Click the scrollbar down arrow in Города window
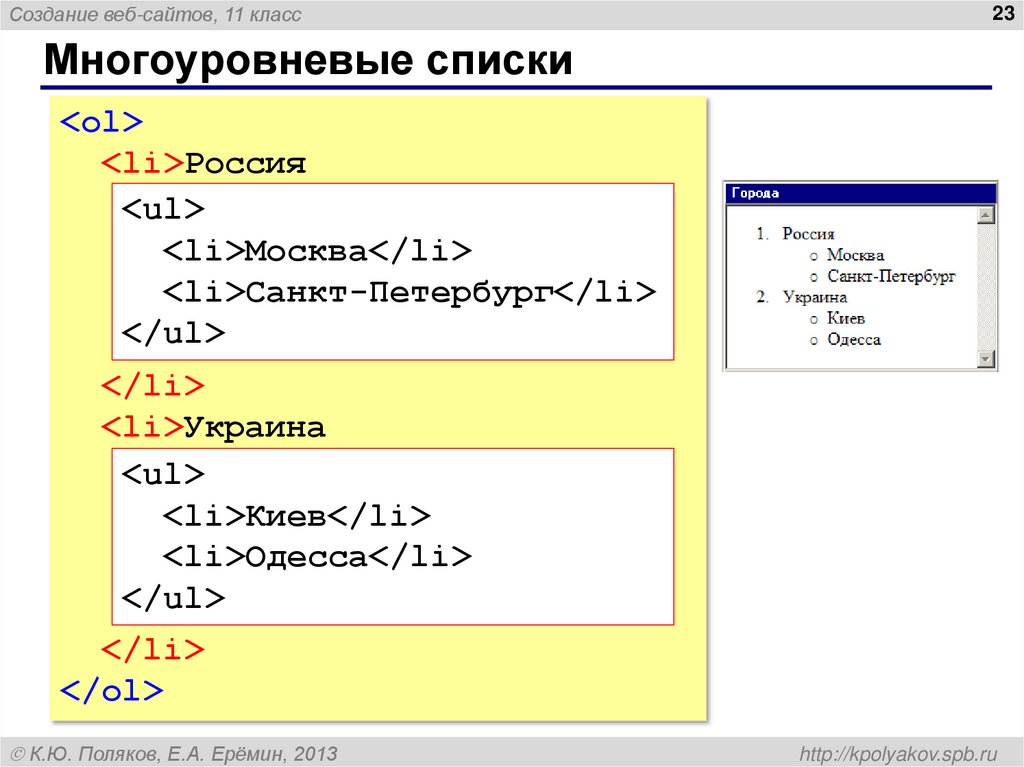1024x767 pixels. point(984,357)
